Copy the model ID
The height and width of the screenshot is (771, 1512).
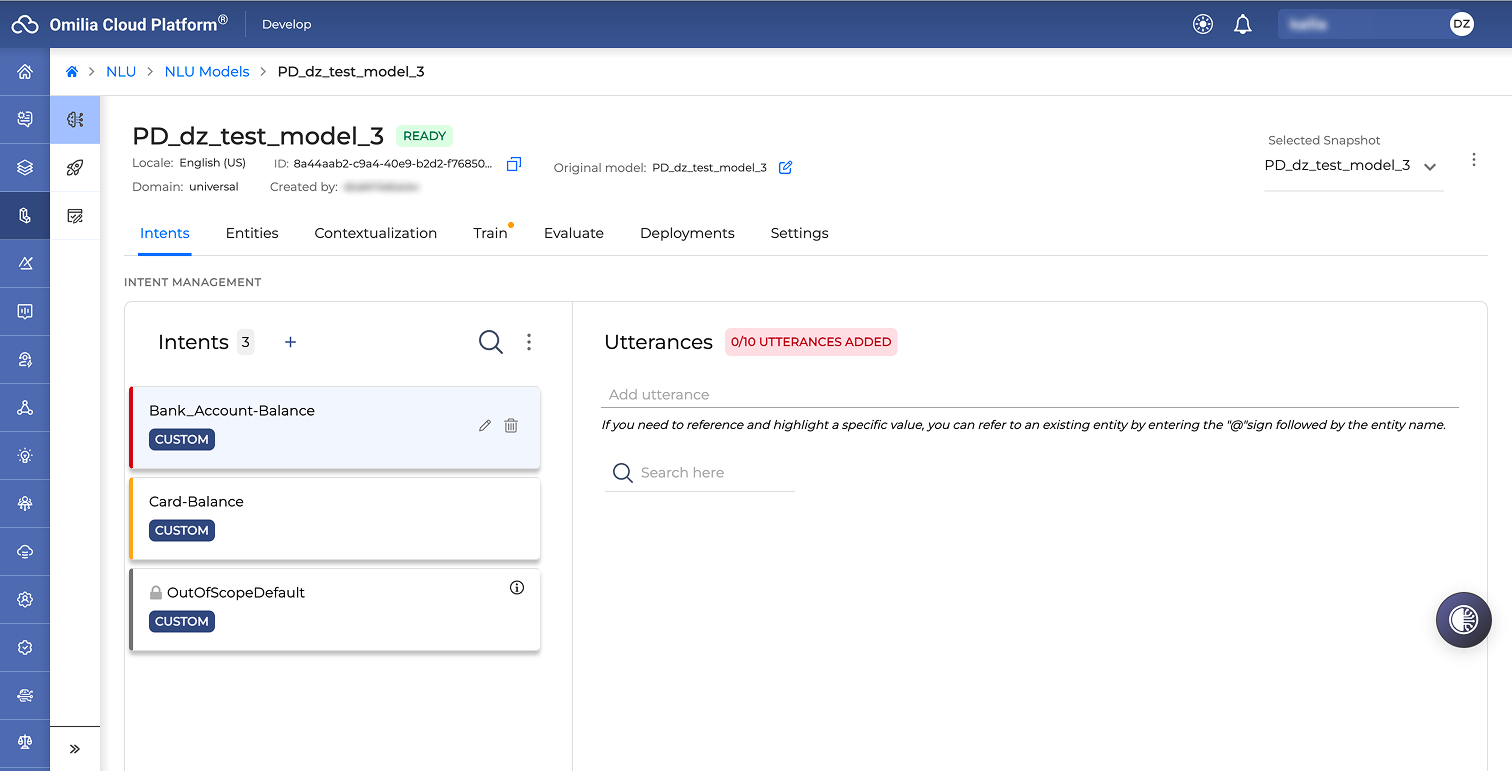[514, 164]
